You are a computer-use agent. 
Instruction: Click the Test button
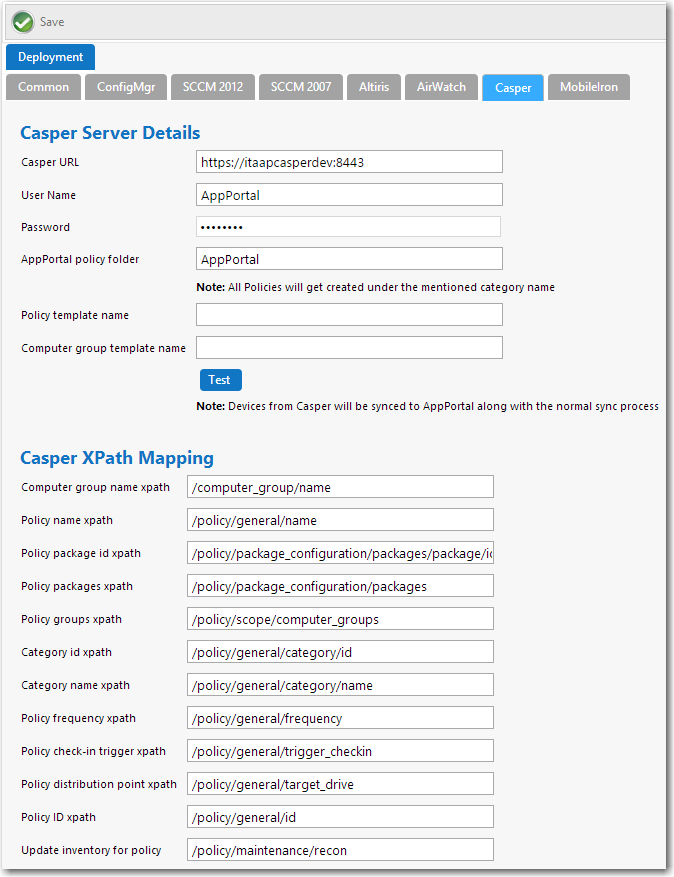tap(221, 380)
